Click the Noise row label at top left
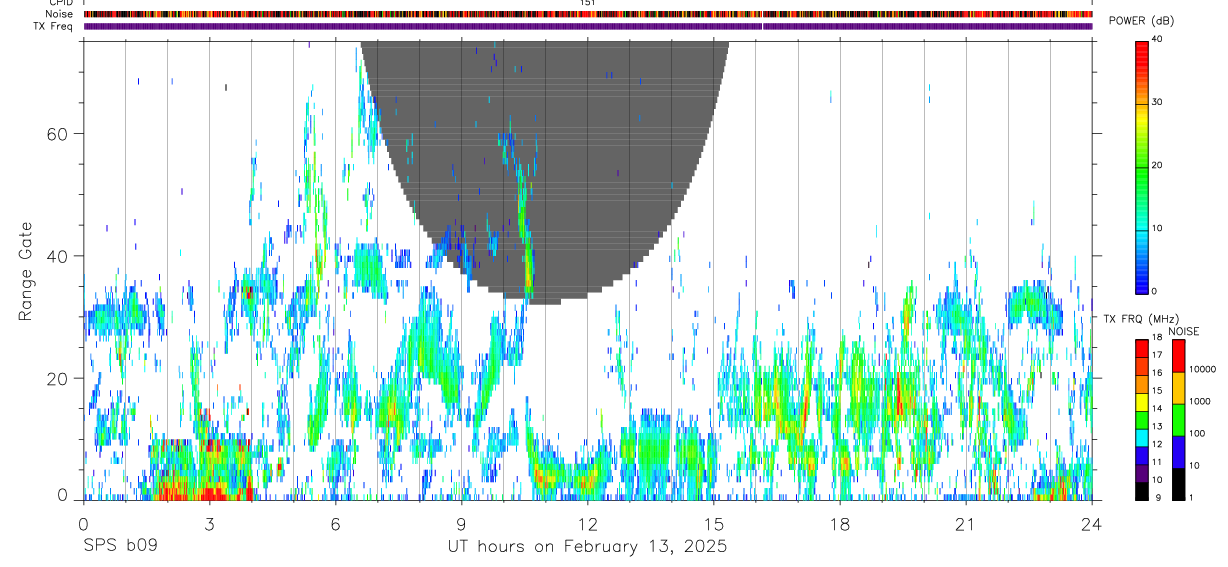Viewport: 1228px width, 567px height. [59, 14]
